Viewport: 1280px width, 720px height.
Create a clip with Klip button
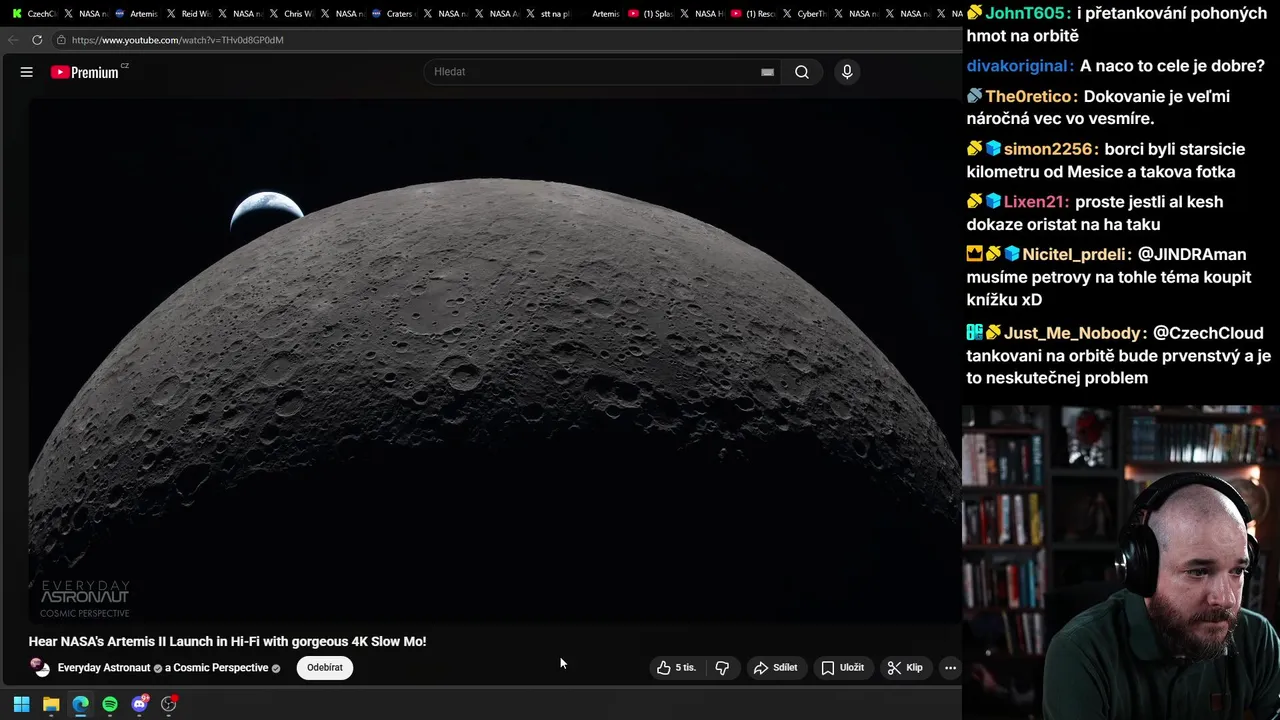pos(905,668)
